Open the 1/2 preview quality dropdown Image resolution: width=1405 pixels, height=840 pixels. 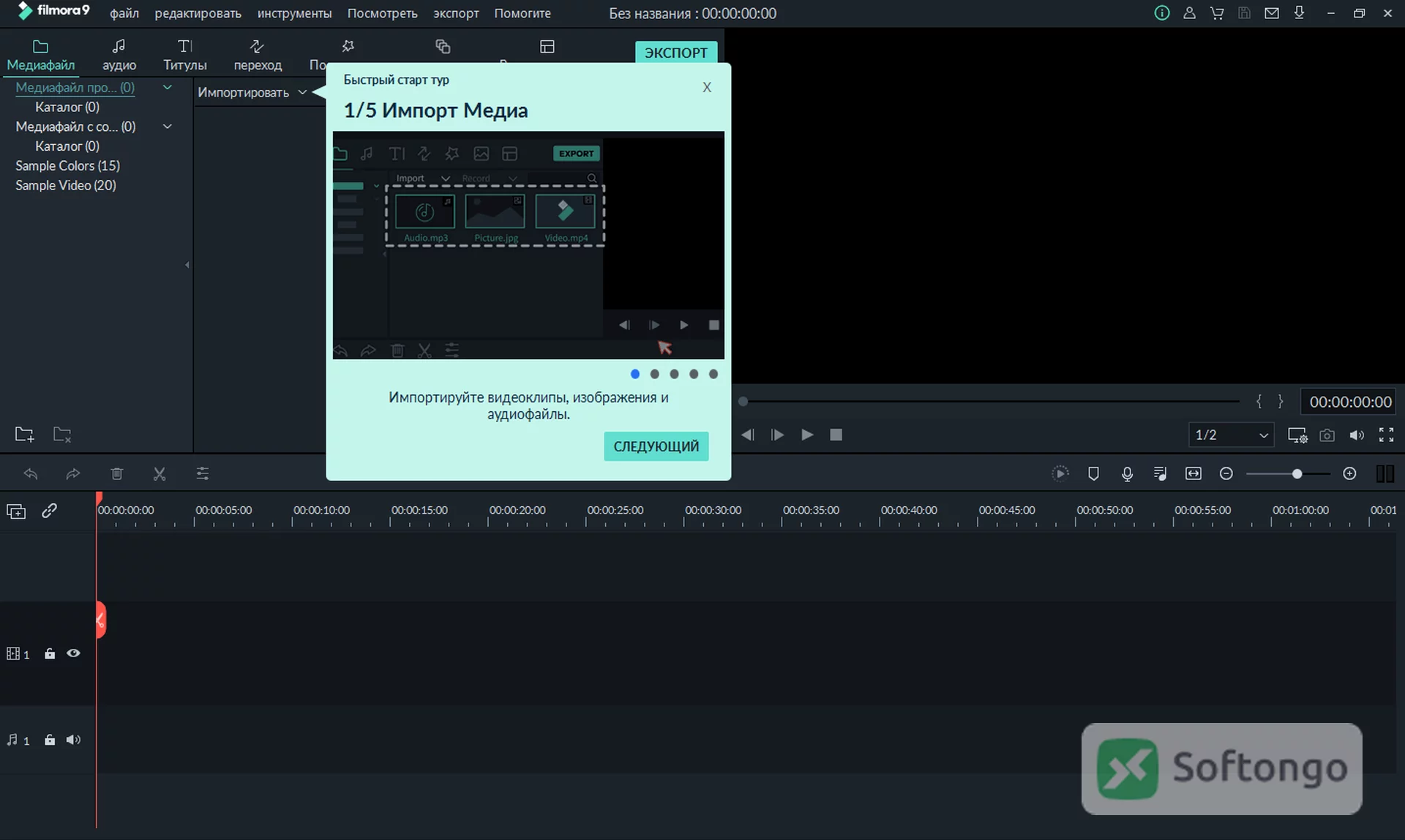tap(1231, 435)
